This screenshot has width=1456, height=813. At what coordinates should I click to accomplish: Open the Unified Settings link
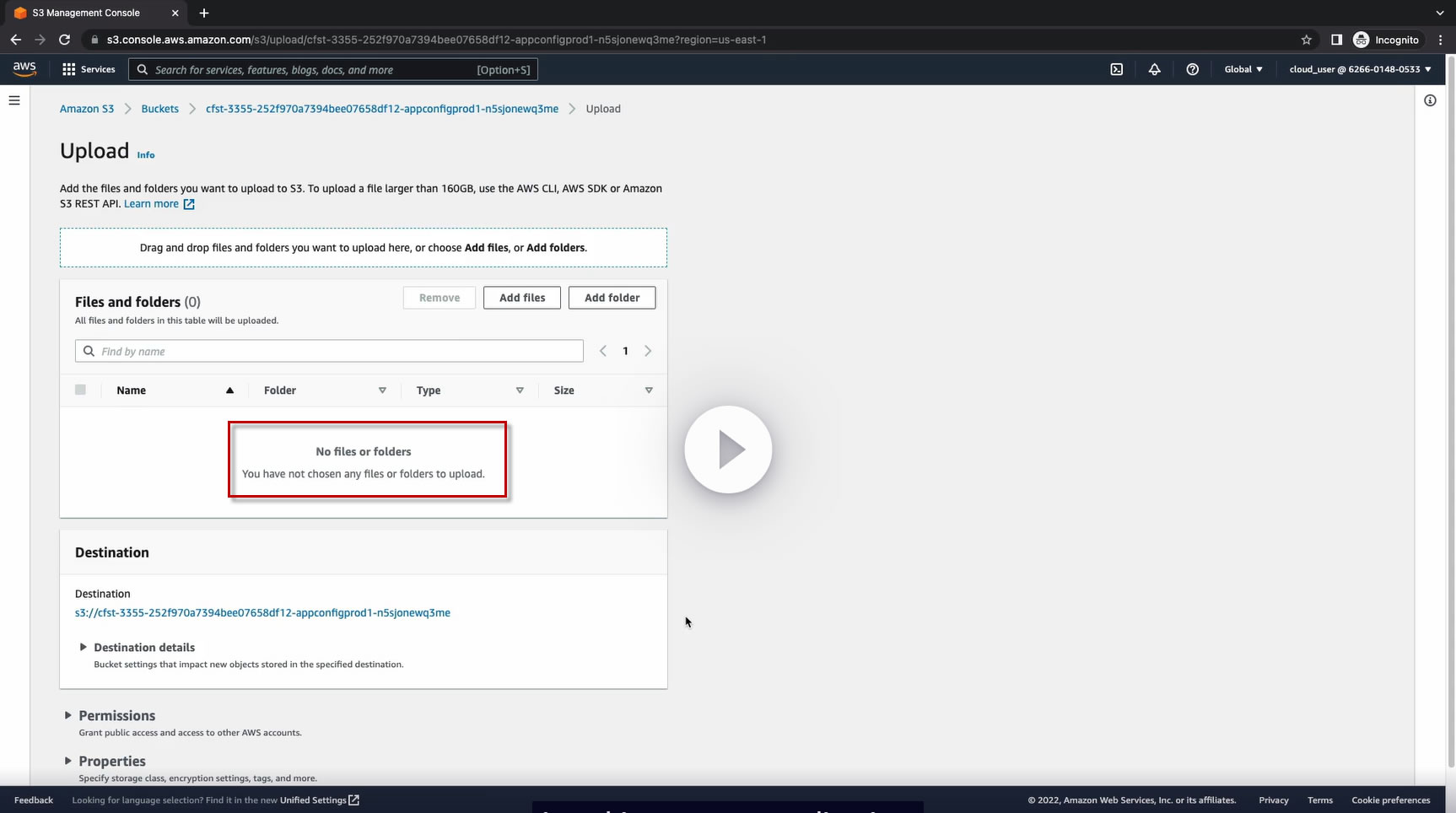coord(320,800)
